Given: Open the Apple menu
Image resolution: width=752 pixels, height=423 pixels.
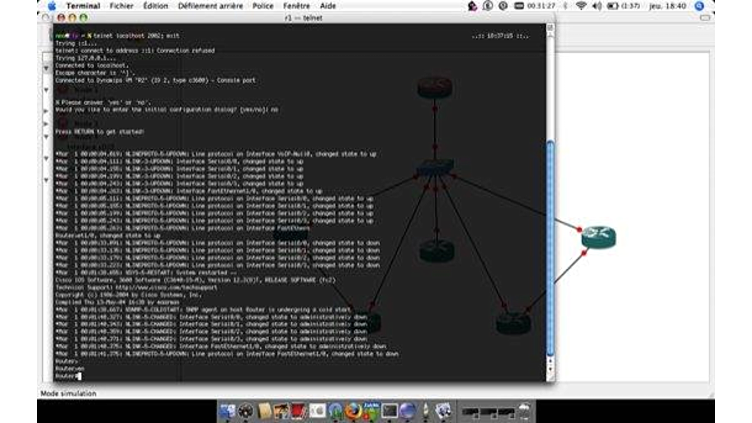Looking at the screenshot, I should point(51,5).
